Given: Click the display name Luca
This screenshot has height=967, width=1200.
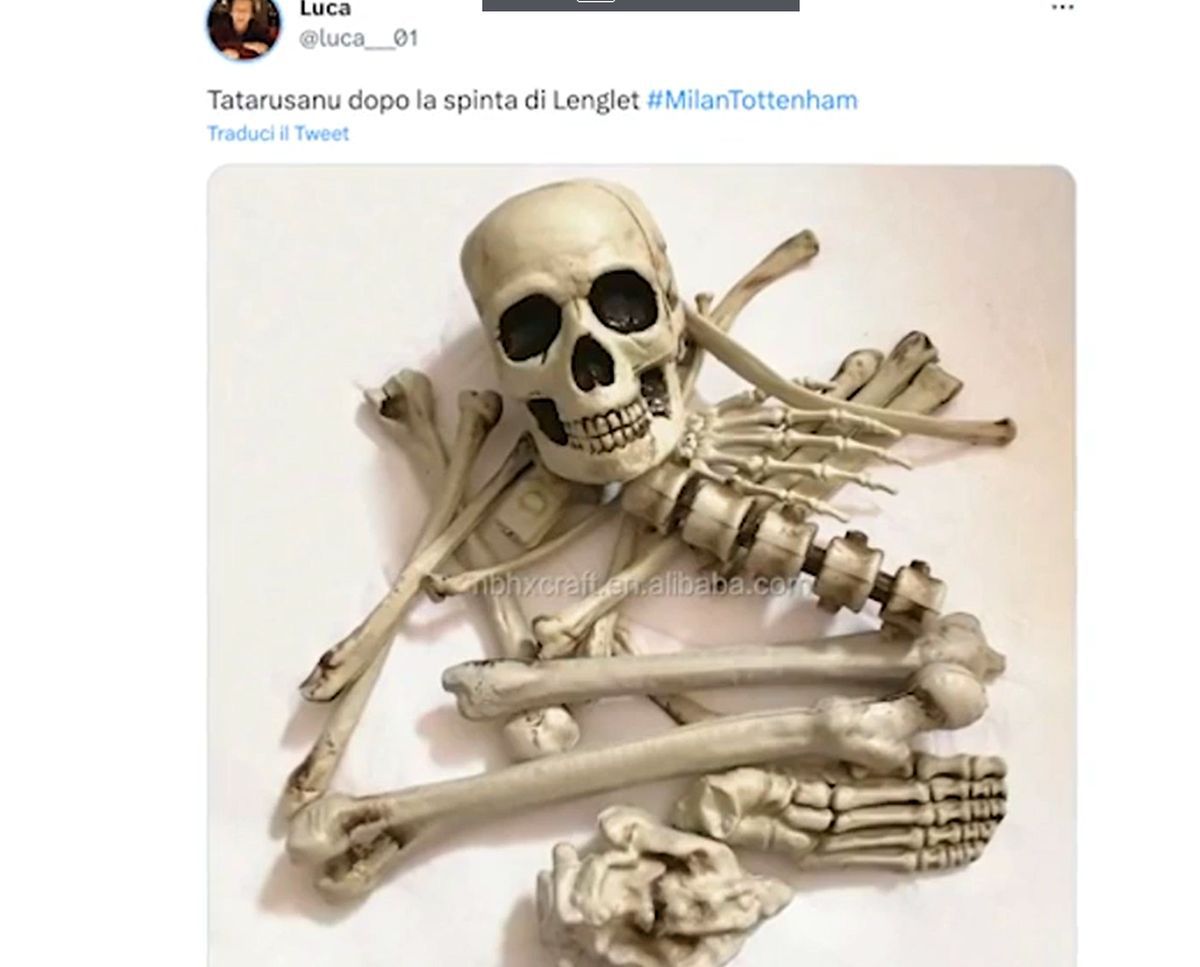Looking at the screenshot, I should (x=325, y=9).
